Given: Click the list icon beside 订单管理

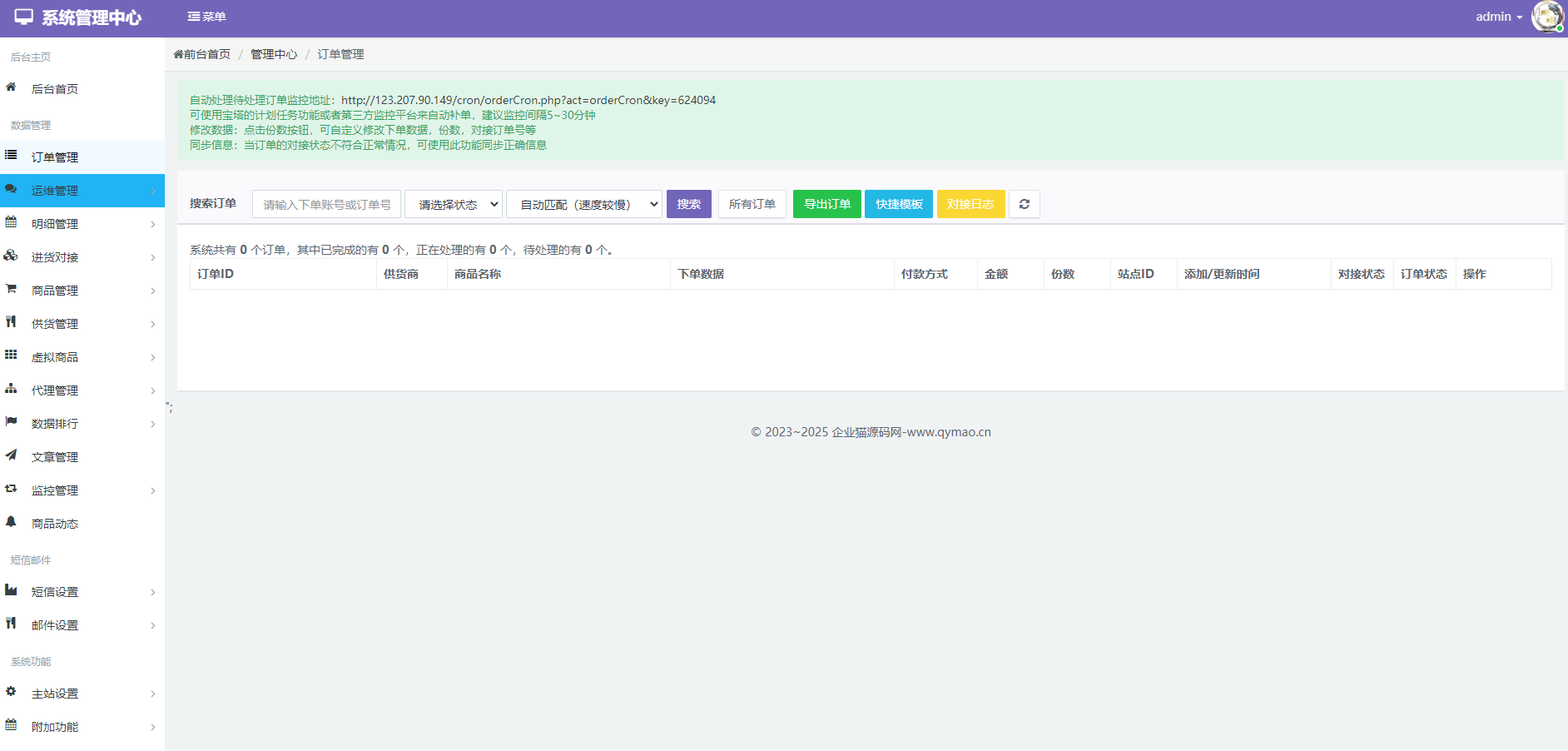Looking at the screenshot, I should pyautogui.click(x=11, y=156).
